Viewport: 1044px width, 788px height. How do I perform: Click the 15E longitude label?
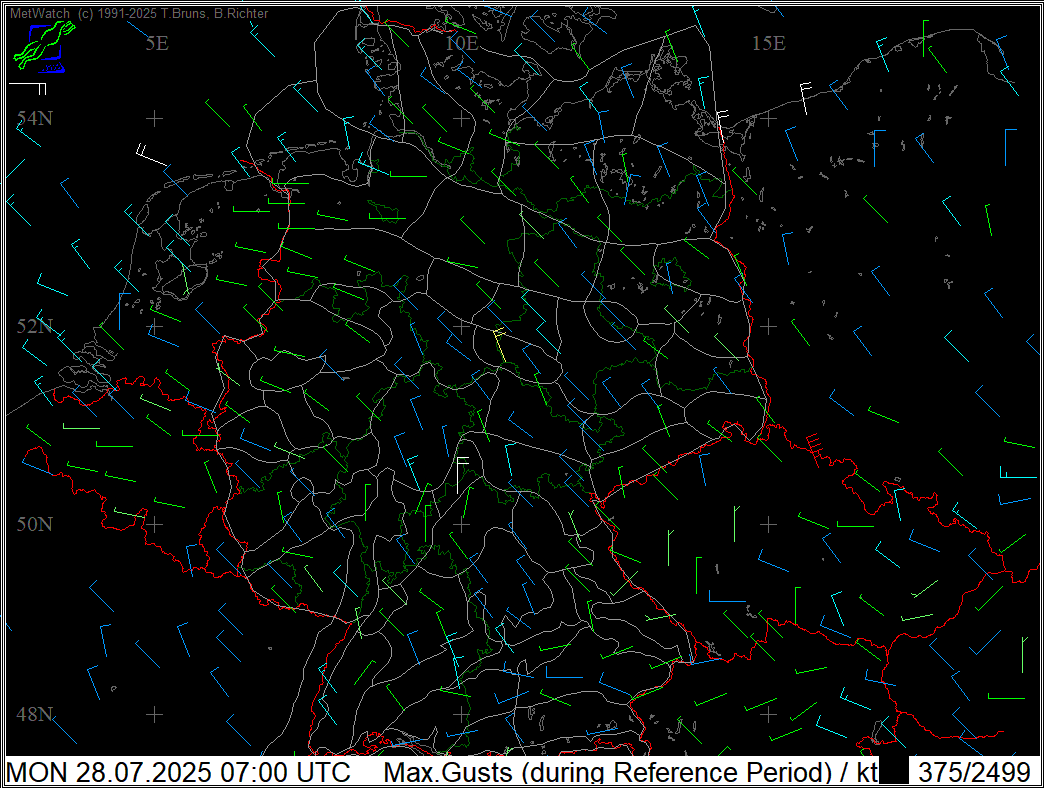(x=769, y=43)
